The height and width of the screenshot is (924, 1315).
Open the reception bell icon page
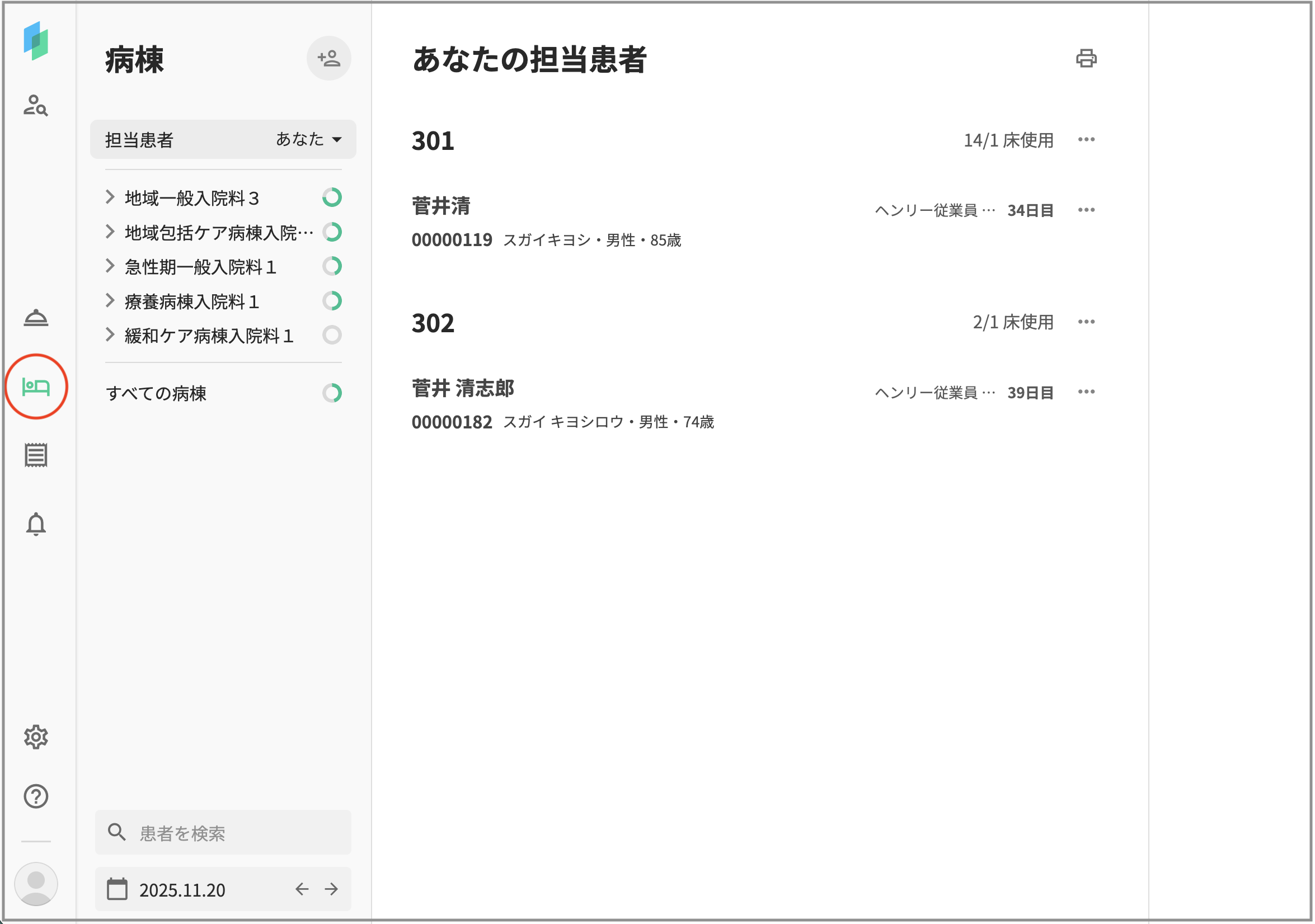pos(35,318)
